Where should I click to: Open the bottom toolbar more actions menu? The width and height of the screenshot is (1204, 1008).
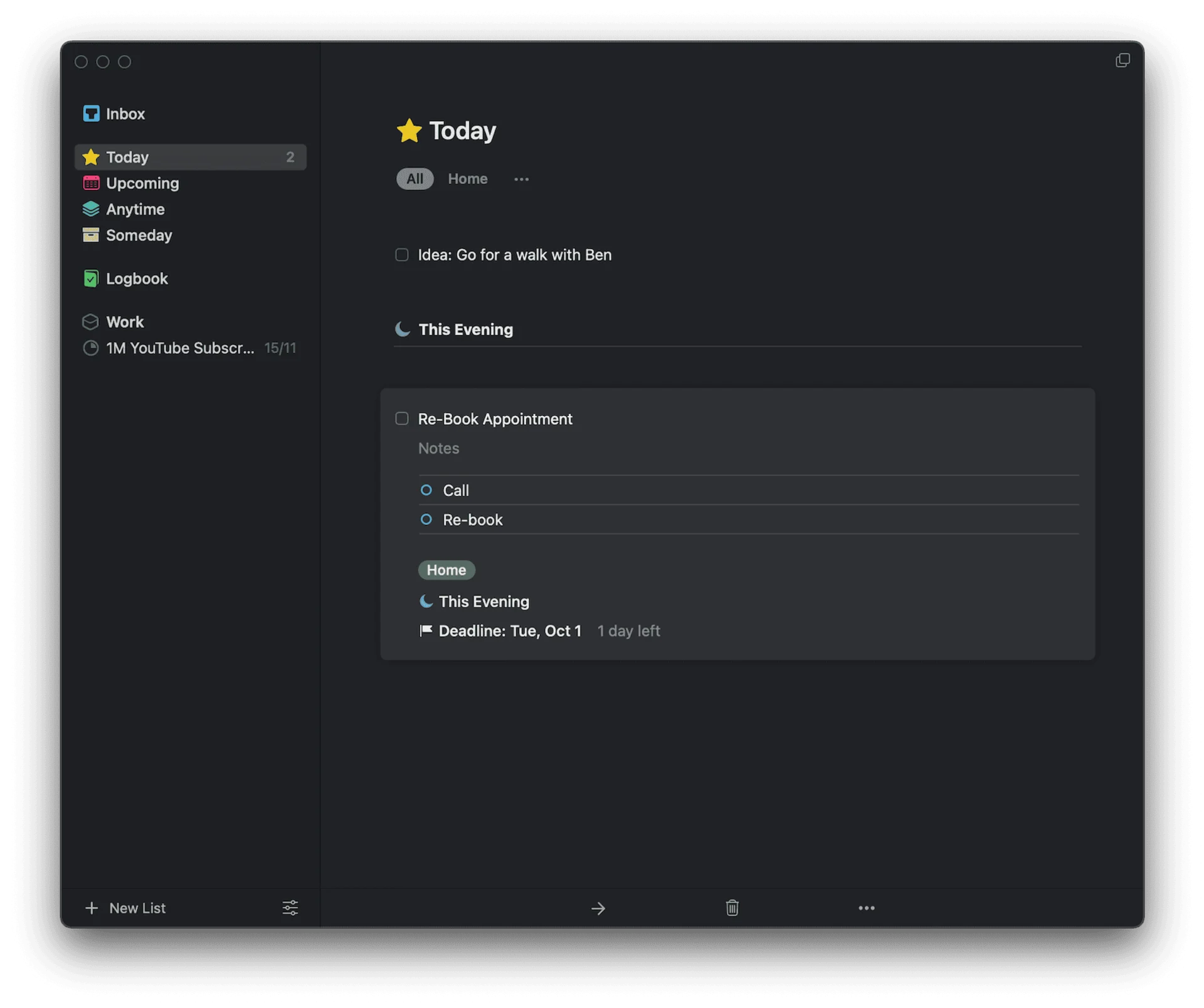click(x=866, y=908)
